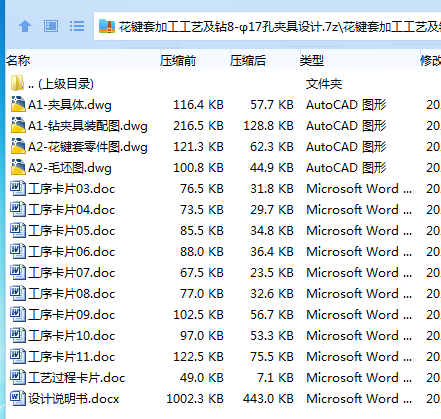441x419 pixels.
Task: Click the 128.8 KB compressed size
Action: [x=268, y=126]
